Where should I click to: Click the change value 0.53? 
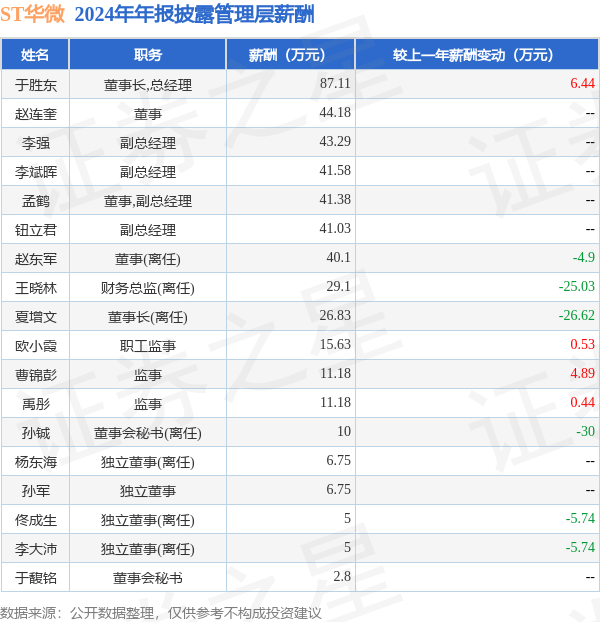582,344
